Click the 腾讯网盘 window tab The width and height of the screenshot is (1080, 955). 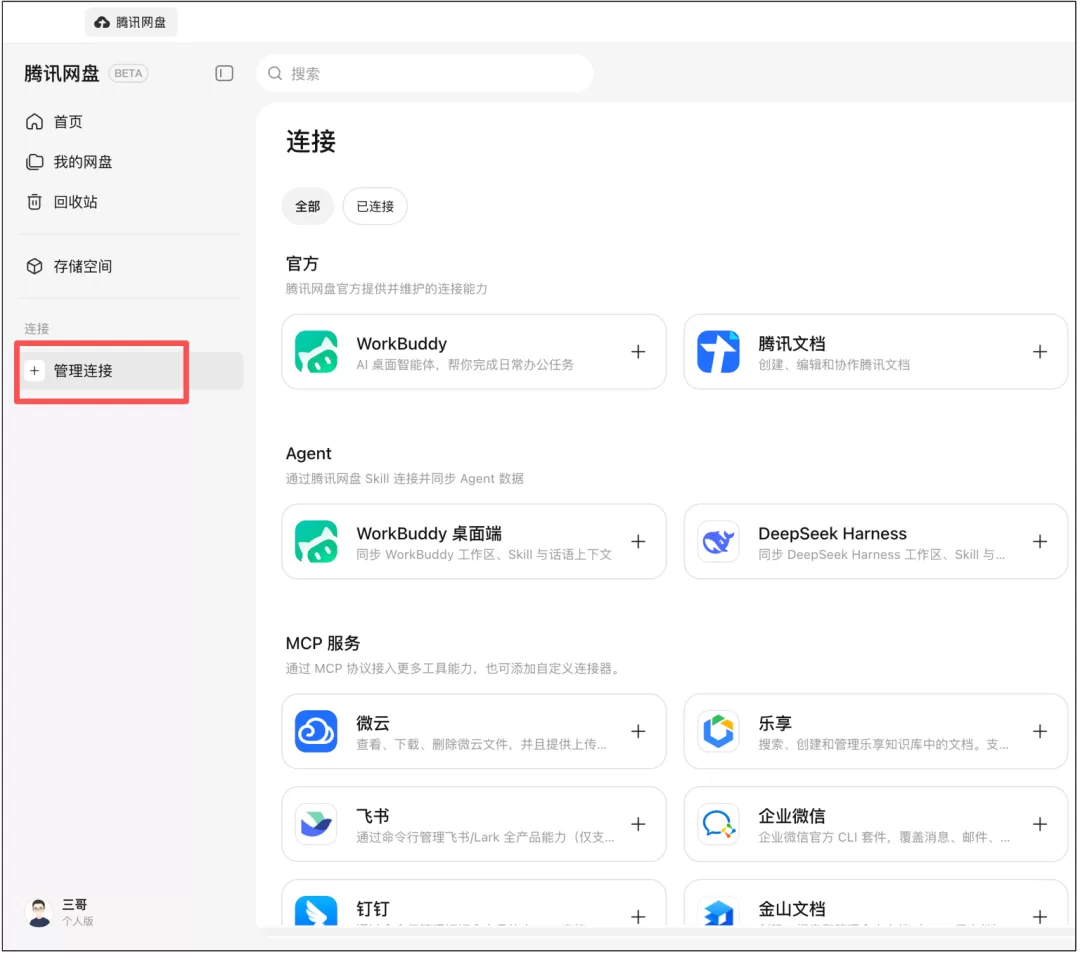pos(131,23)
